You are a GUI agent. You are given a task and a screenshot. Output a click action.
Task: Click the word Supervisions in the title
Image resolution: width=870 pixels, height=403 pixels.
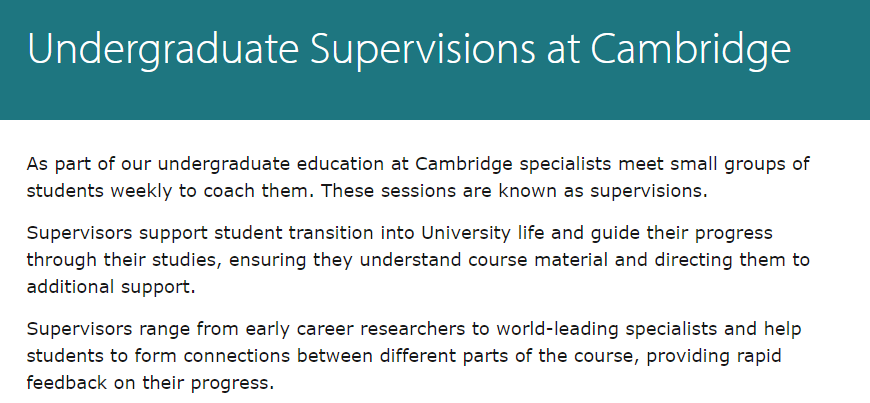(423, 50)
